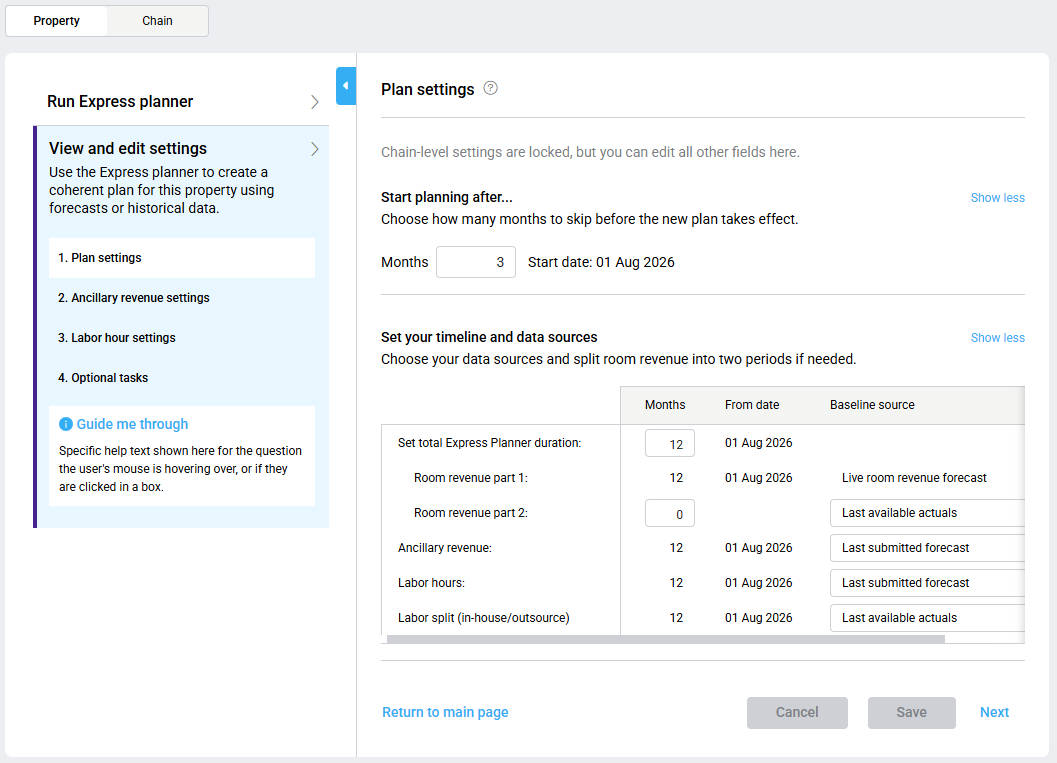Open Labor hours baseline source dropdown
Image resolution: width=1057 pixels, height=763 pixels.
(x=927, y=583)
